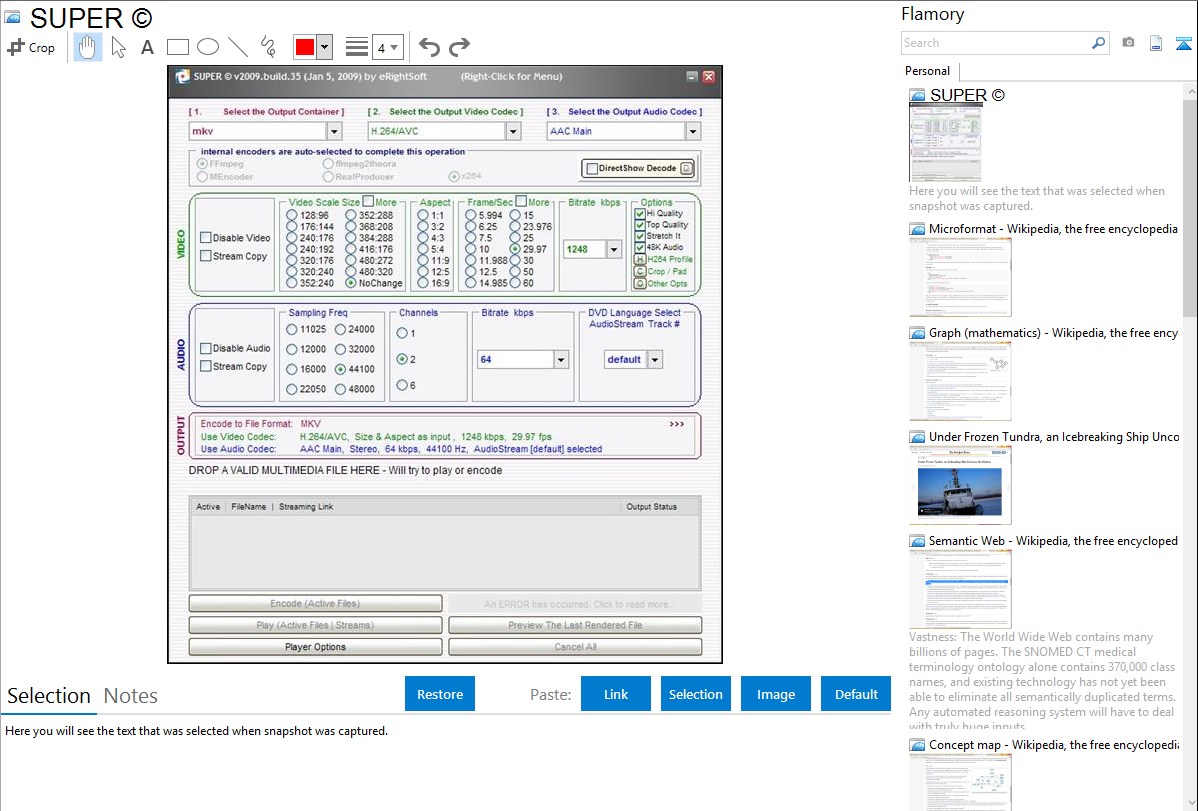Pick the rectangle shape tool
The width and height of the screenshot is (1198, 811).
pos(178,47)
